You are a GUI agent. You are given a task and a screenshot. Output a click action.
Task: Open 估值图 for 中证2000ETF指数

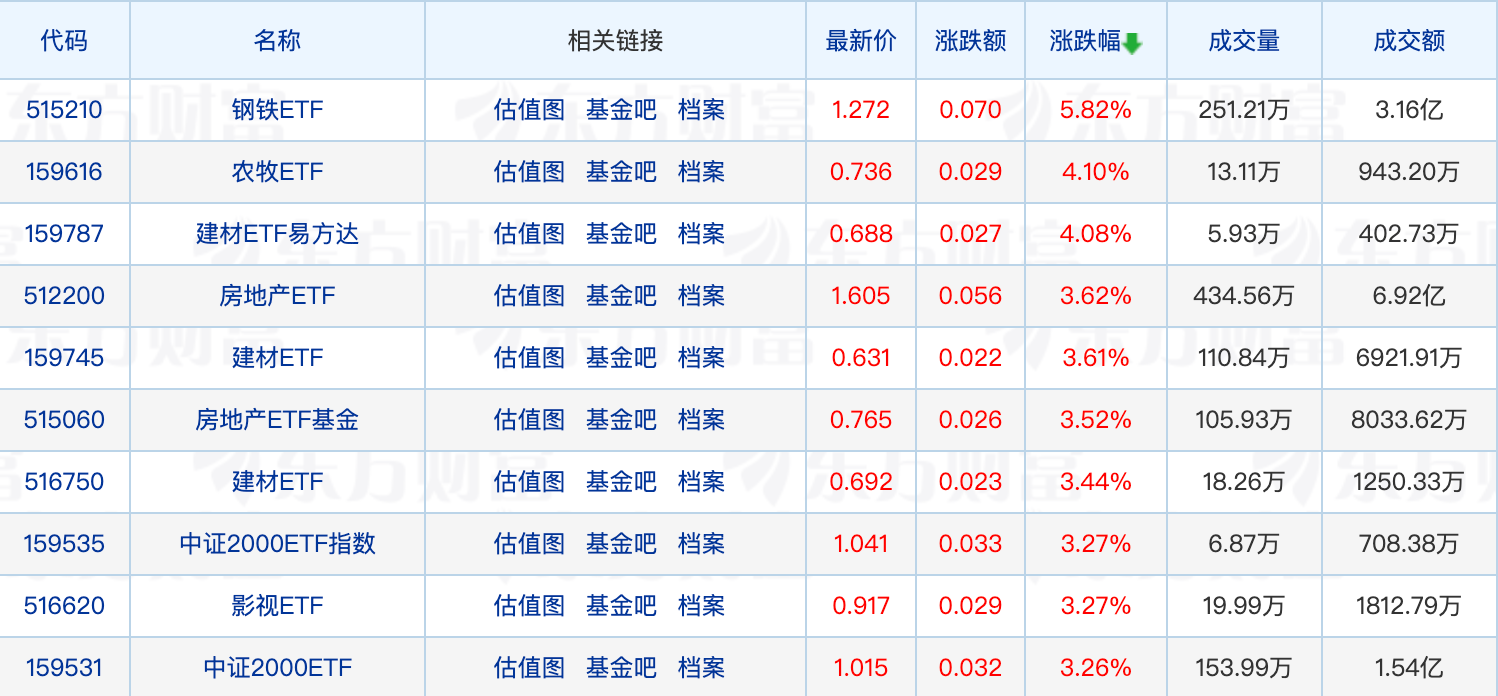(x=530, y=544)
